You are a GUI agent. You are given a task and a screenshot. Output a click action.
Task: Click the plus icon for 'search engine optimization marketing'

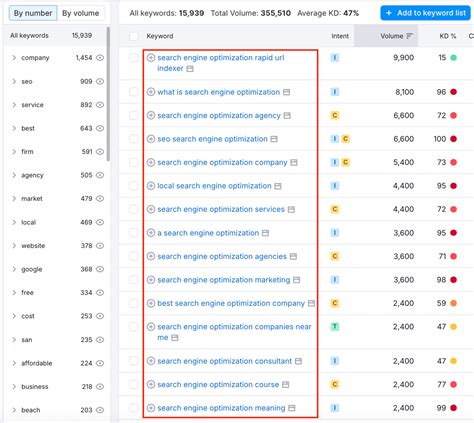[x=151, y=280]
